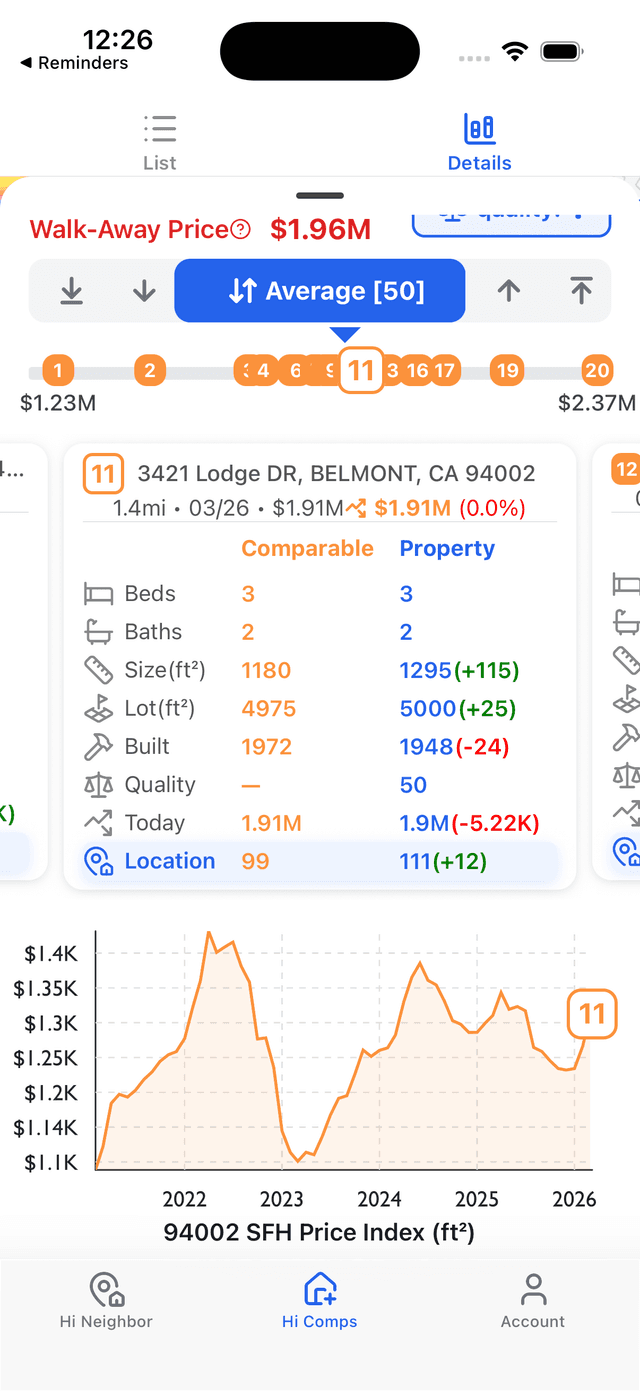Select the Average [50] quality button
The image size is (640, 1391).
320,291
